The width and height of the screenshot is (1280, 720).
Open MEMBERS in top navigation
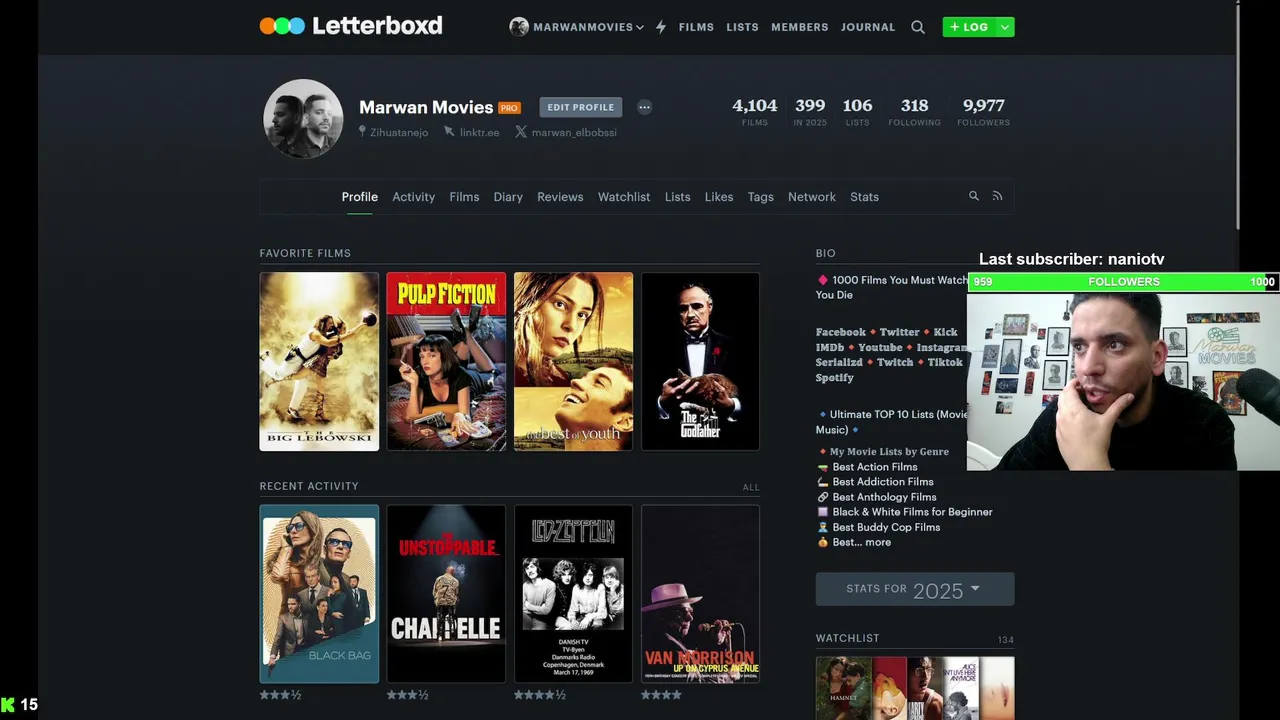800,27
